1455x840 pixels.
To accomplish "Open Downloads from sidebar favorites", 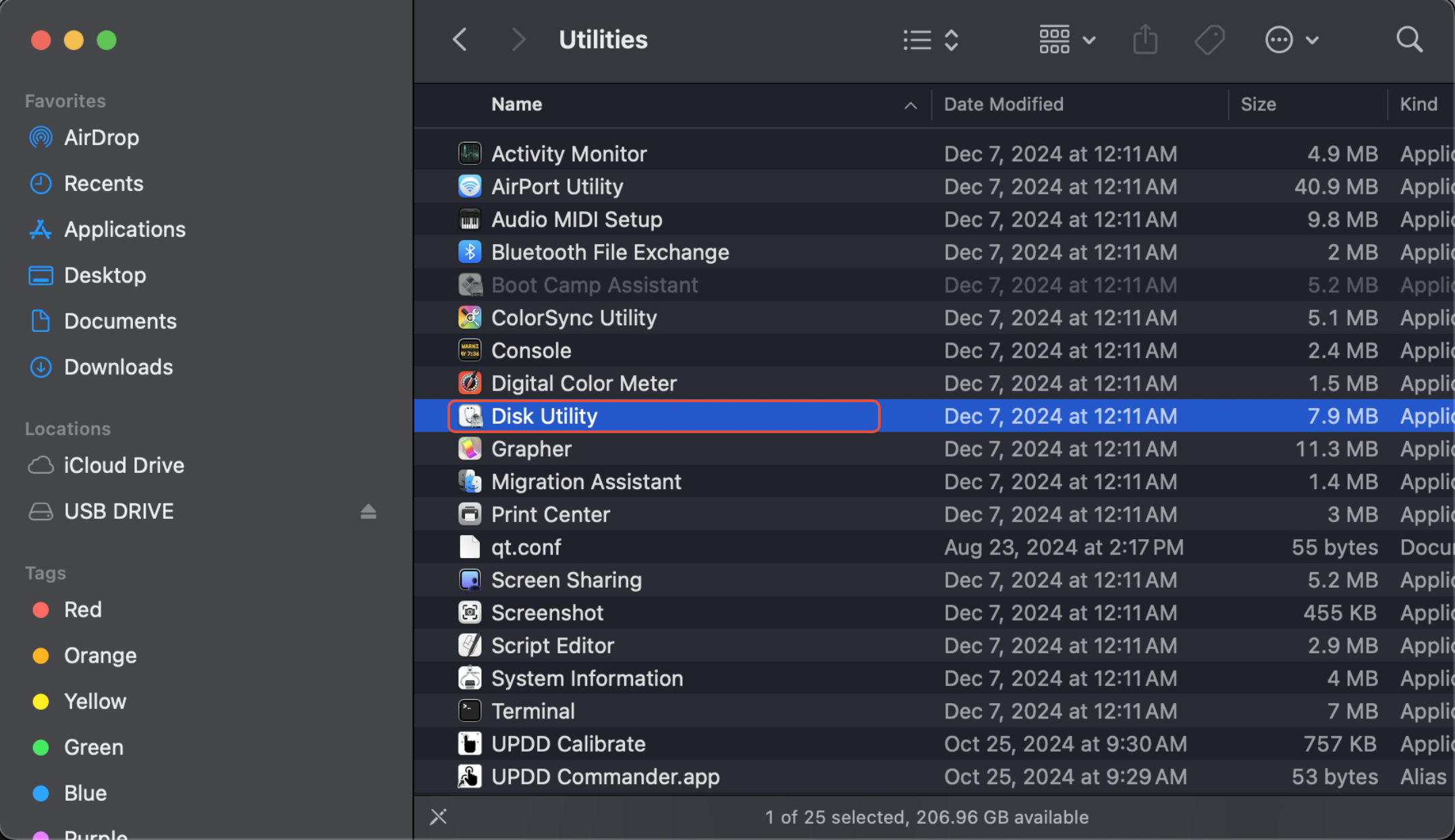I will pyautogui.click(x=118, y=367).
